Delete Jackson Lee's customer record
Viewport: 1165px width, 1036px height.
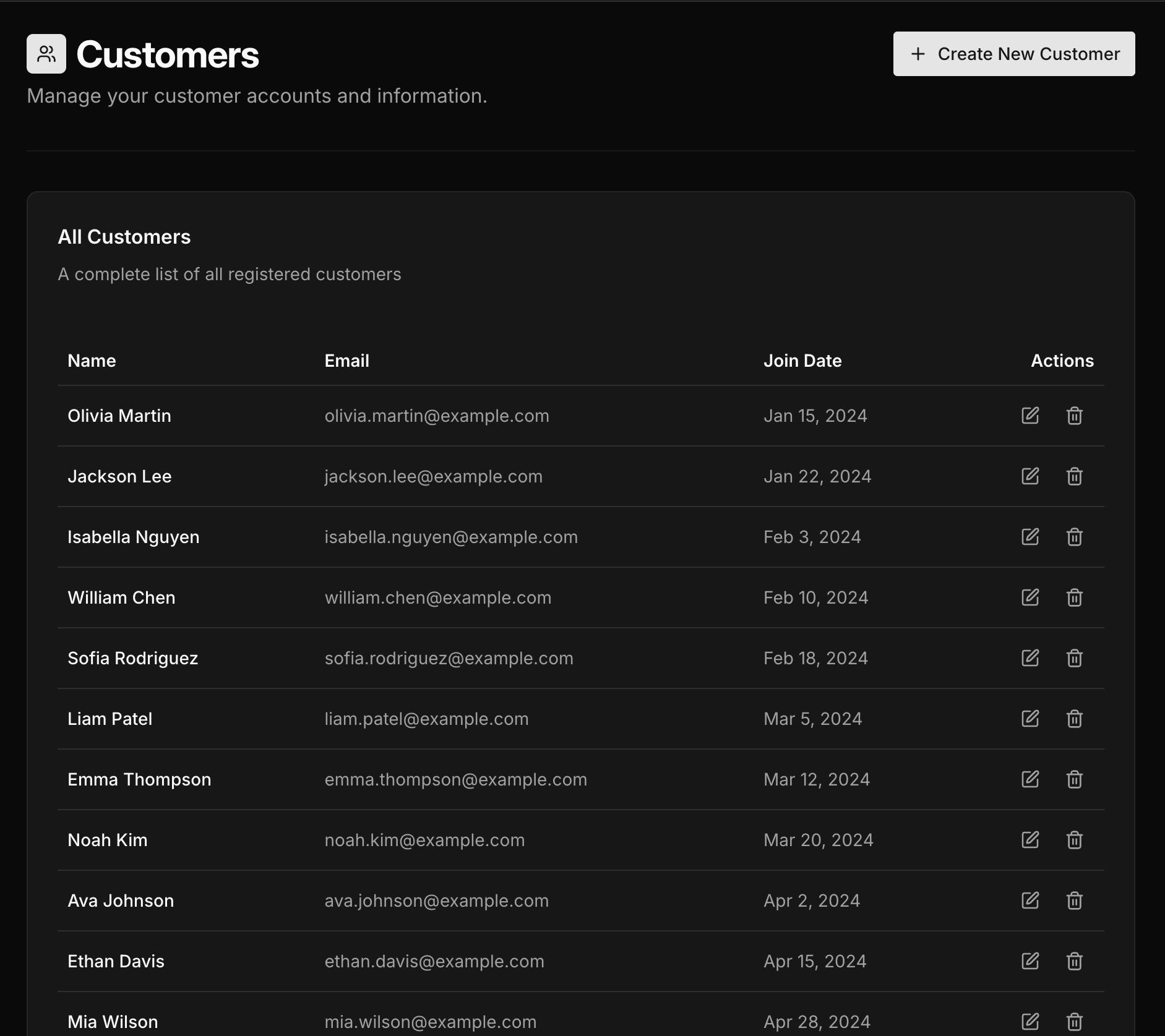(x=1075, y=476)
